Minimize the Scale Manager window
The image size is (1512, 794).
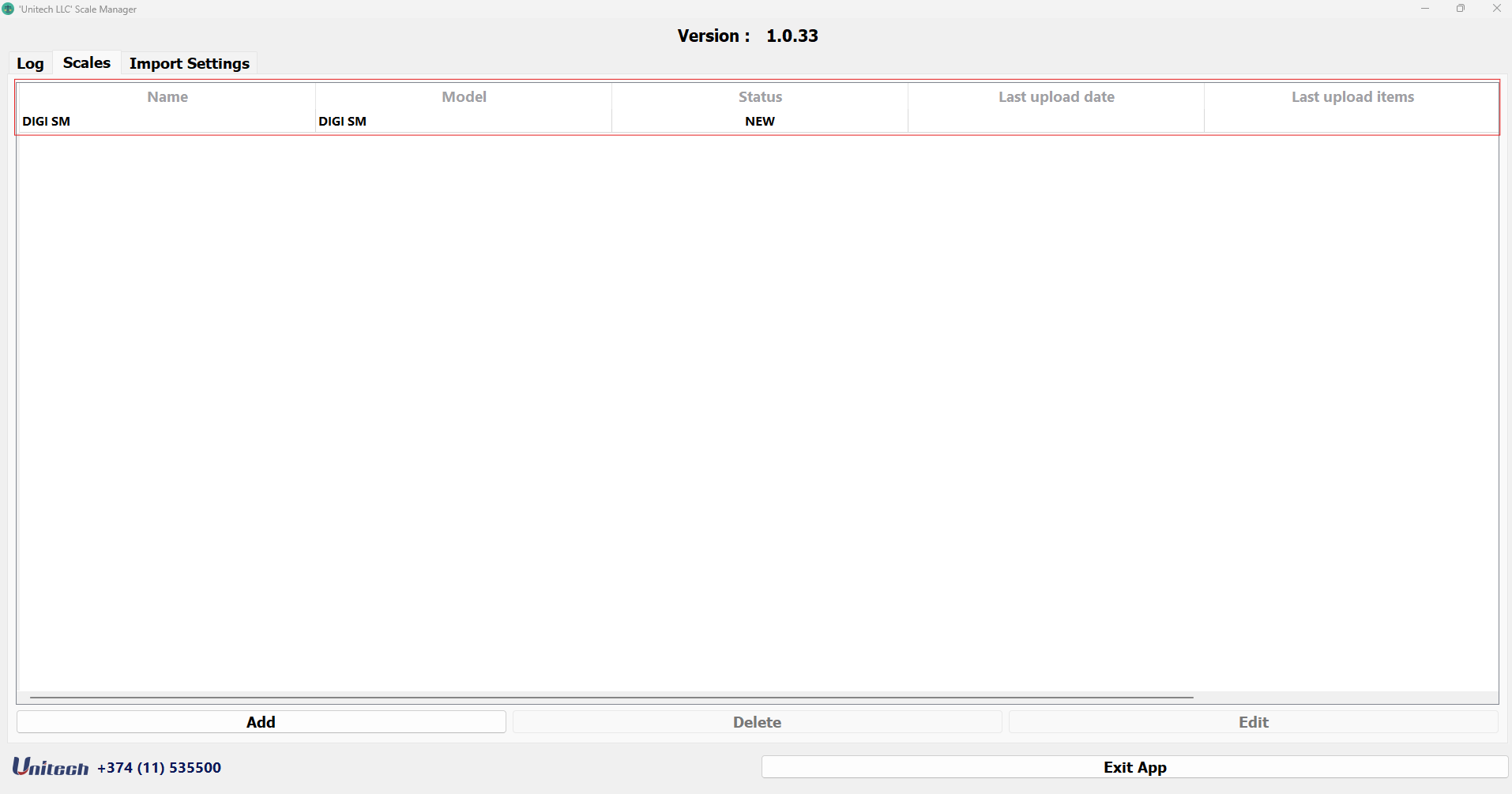click(x=1425, y=9)
